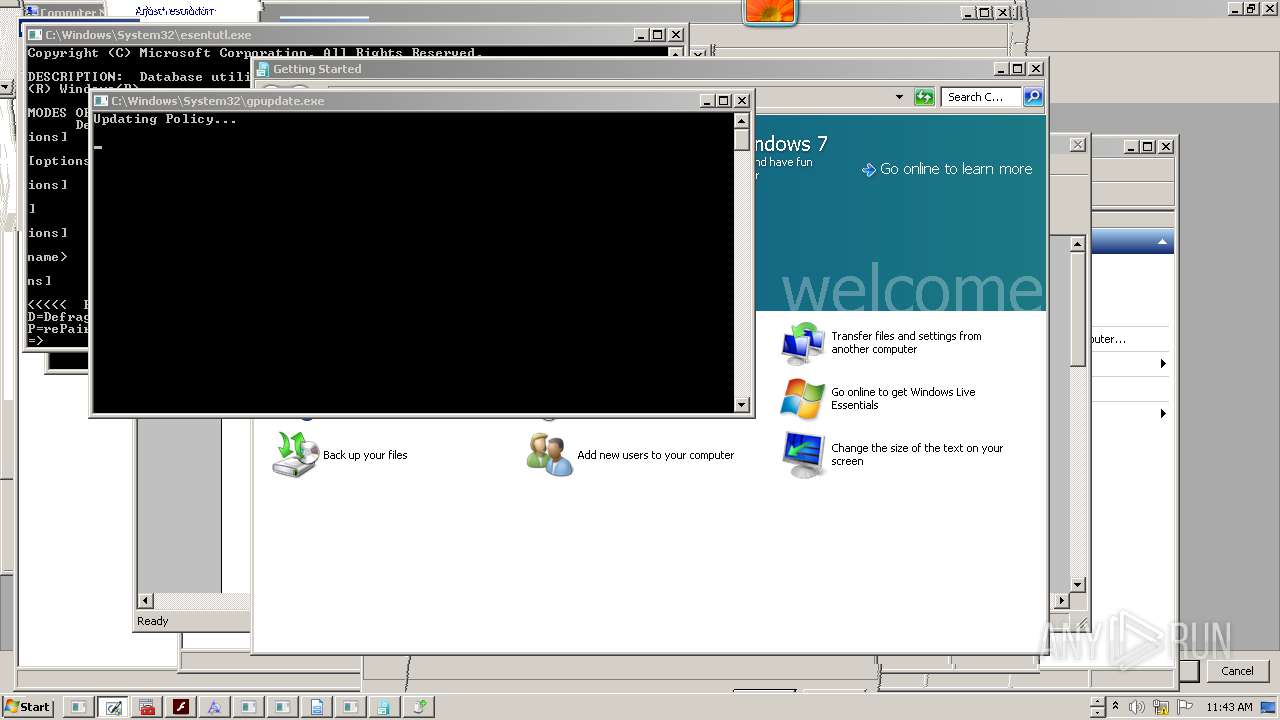Open the green arrow taskbar icon
Viewport: 1280px width, 720px height.
coord(419,707)
